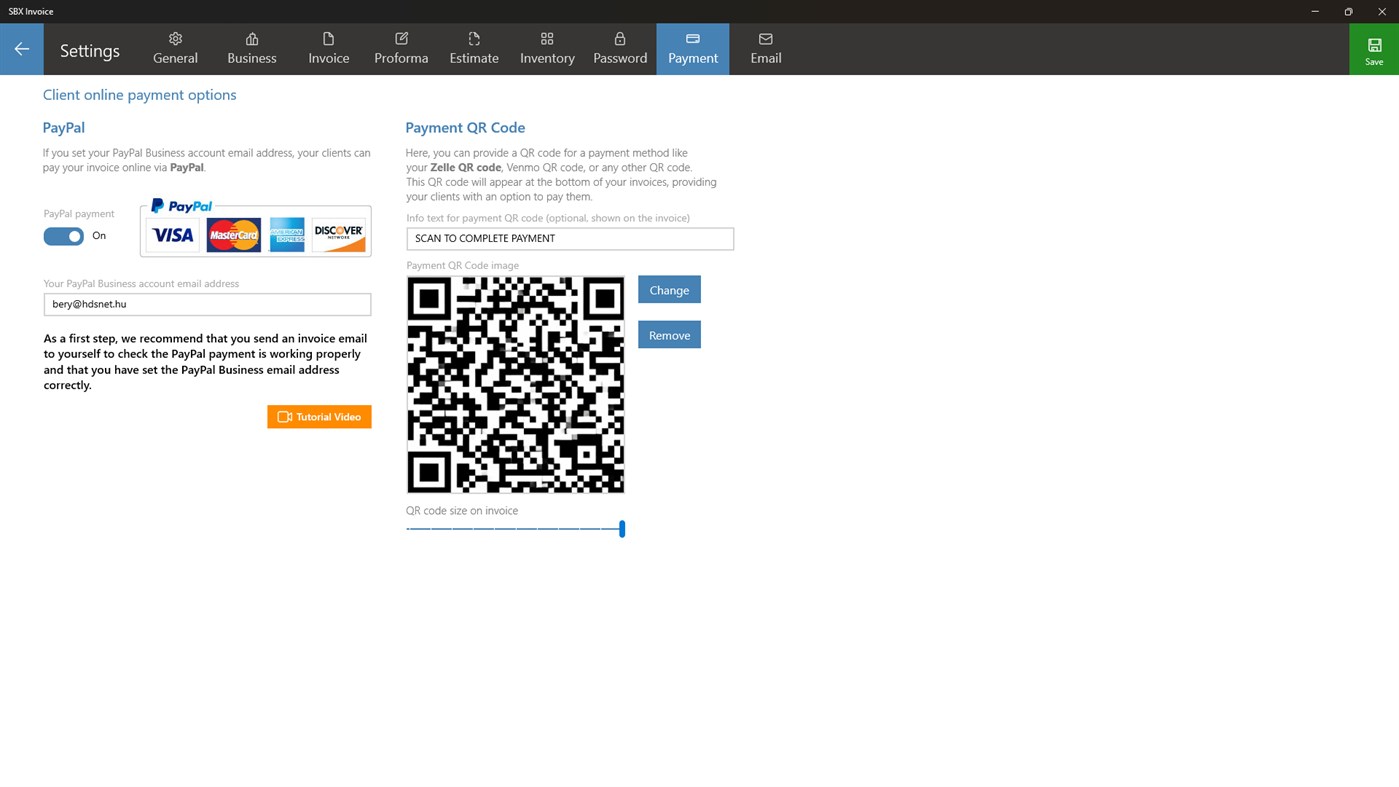Open the Password lock icon
Viewport: 1399px width, 787px height.
(x=619, y=38)
